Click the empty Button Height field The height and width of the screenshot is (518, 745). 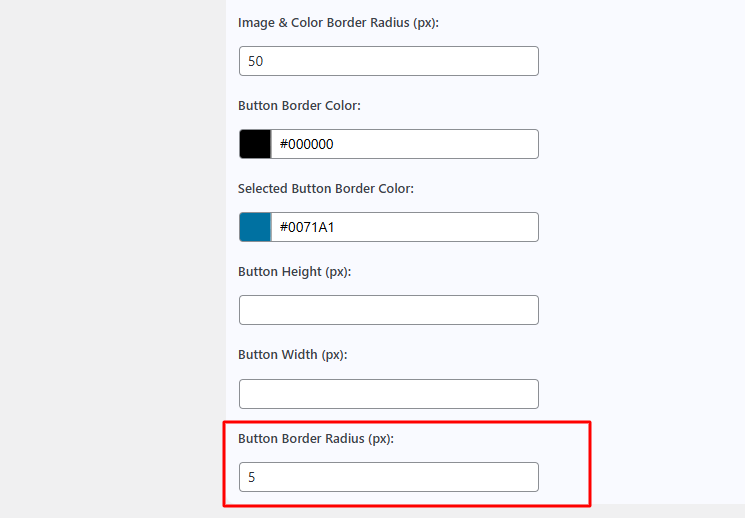[389, 310]
